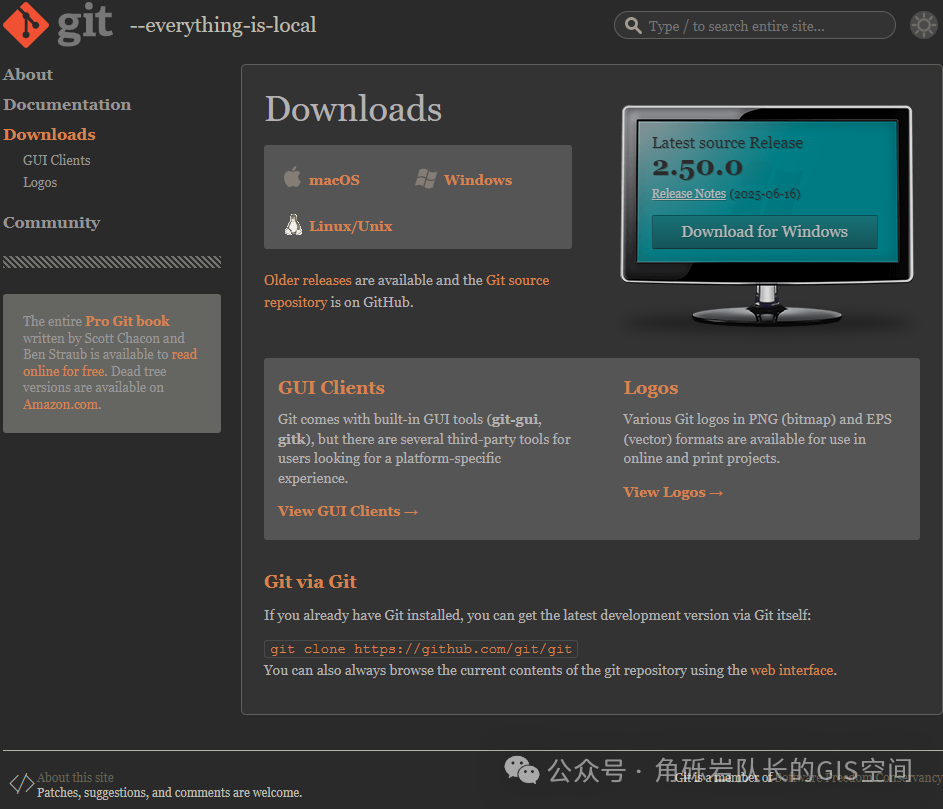Toggle the dark/light theme sun icon
943x809 pixels.
click(x=923, y=25)
